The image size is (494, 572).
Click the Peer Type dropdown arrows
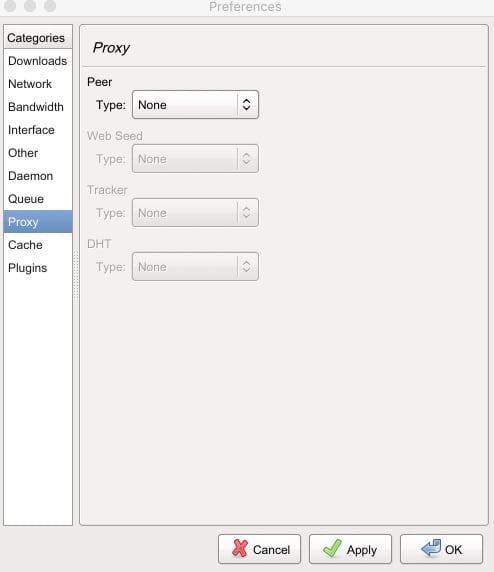tap(246, 105)
